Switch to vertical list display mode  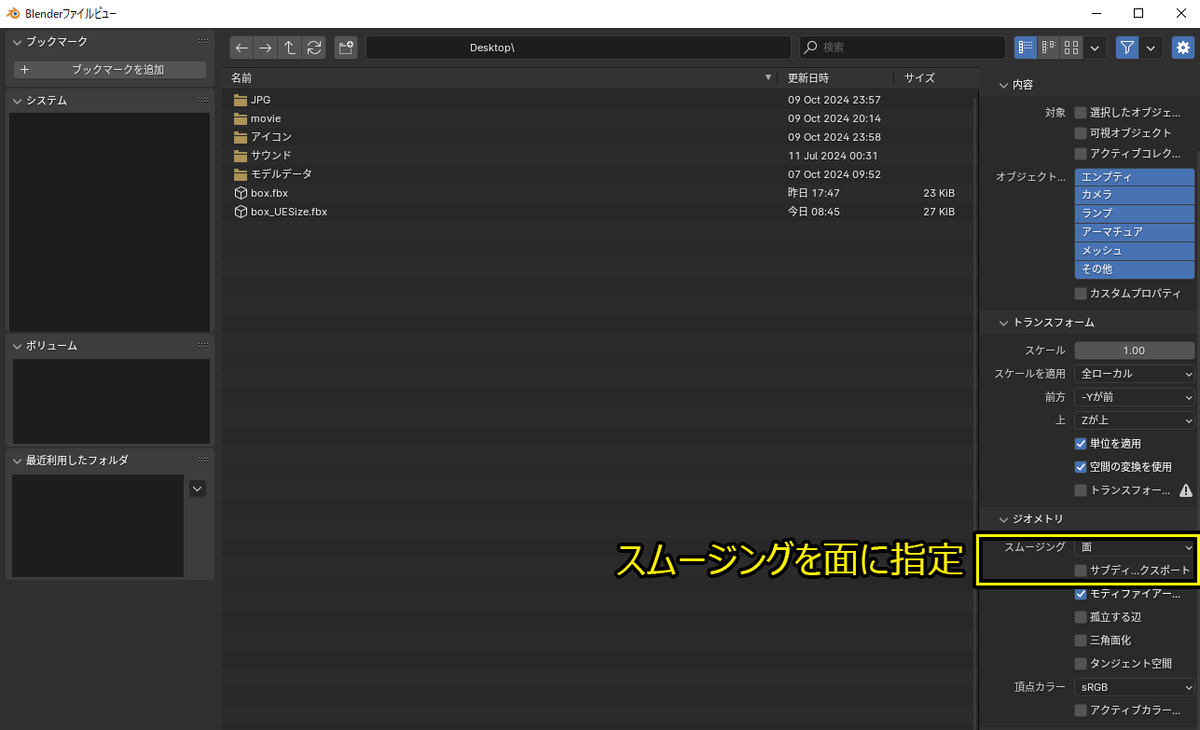[x=1025, y=47]
